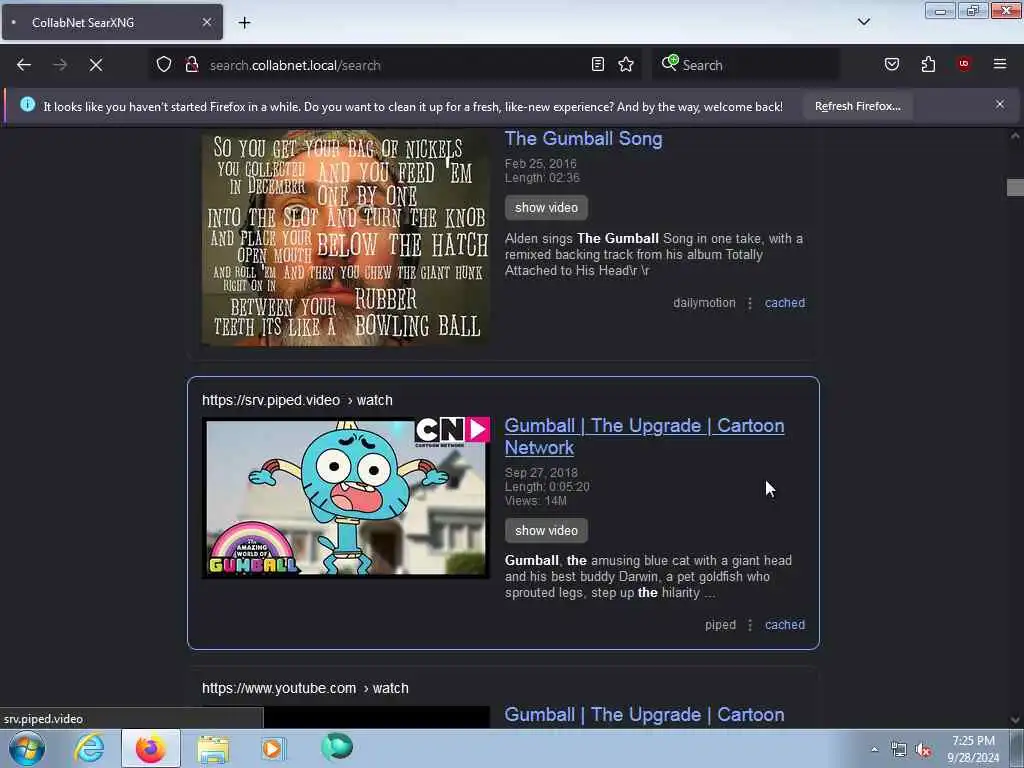Go back with the browser back arrow
The width and height of the screenshot is (1024, 768).
point(24,65)
